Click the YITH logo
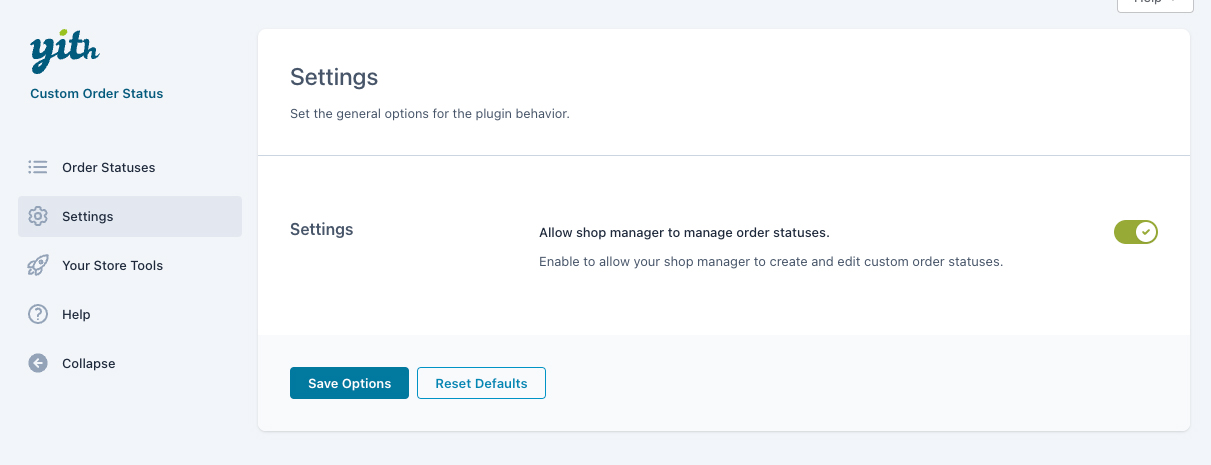Screen dimensions: 1211x465 [64, 52]
